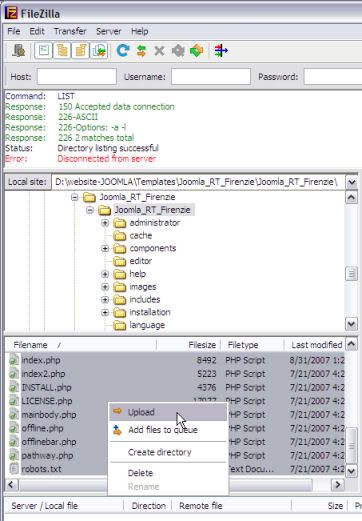The width and height of the screenshot is (362, 521).
Task: Open the Server menu
Action: pyautogui.click(x=108, y=31)
